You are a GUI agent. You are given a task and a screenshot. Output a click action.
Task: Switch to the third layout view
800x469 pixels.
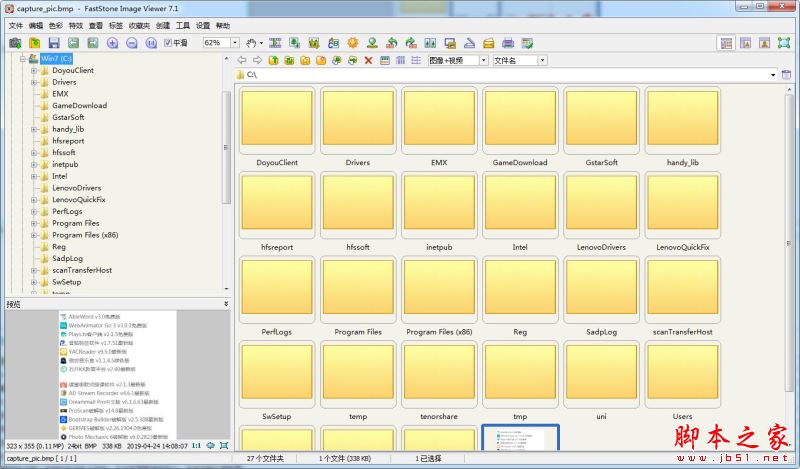764,43
